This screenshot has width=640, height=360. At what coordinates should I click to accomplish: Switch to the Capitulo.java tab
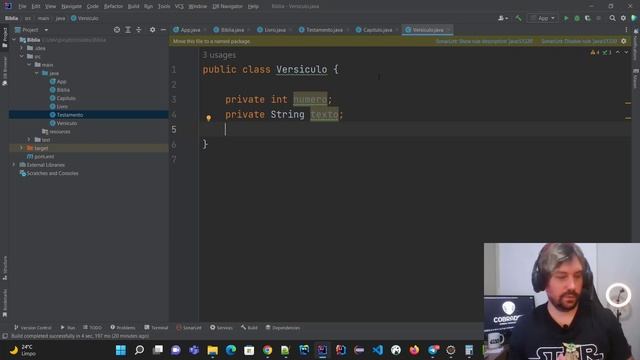coord(377,30)
